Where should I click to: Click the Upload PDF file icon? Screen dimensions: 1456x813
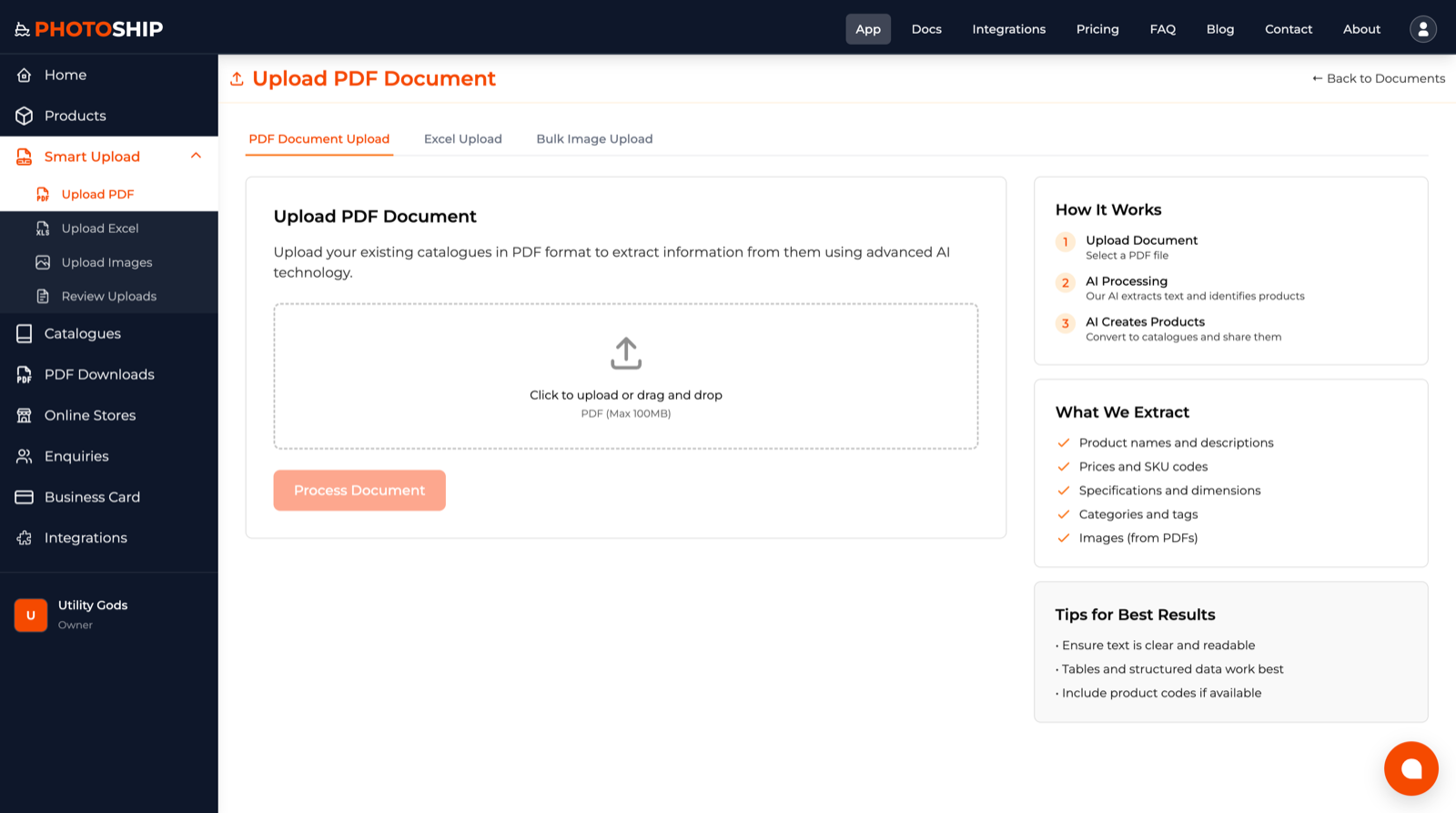[x=43, y=194]
